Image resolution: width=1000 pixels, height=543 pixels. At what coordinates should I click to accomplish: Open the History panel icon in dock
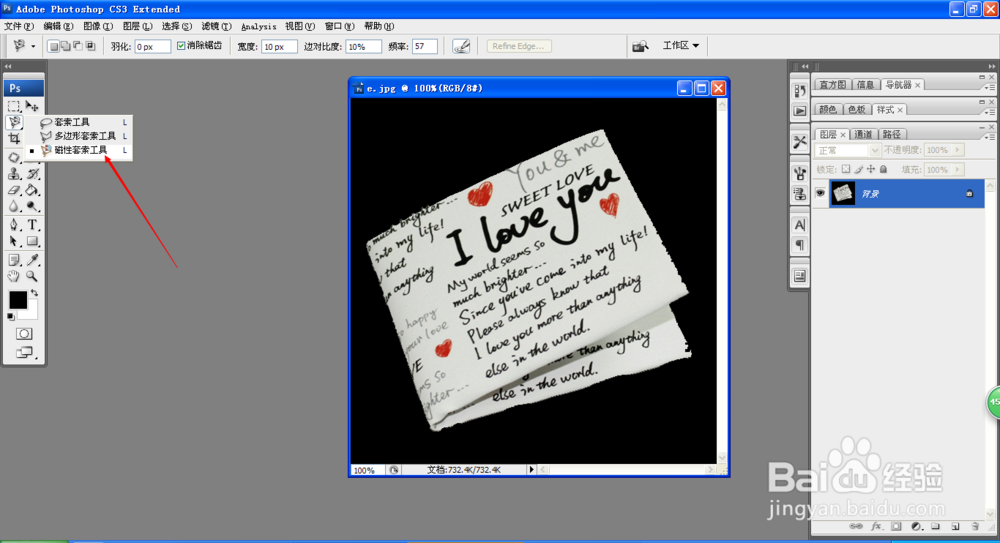(x=800, y=91)
